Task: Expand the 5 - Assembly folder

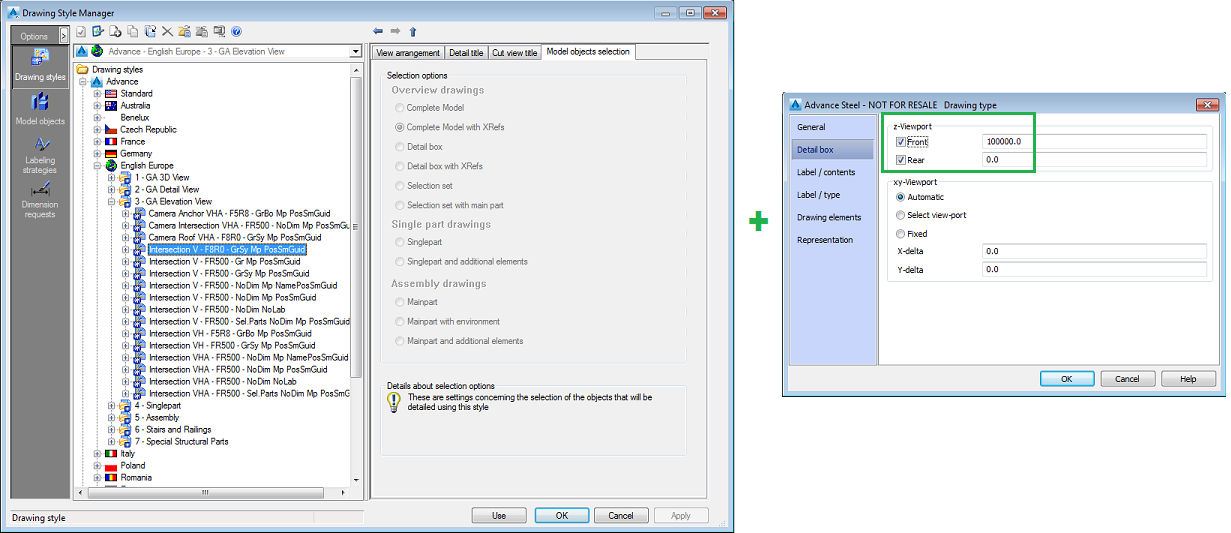Action: click(x=112, y=418)
